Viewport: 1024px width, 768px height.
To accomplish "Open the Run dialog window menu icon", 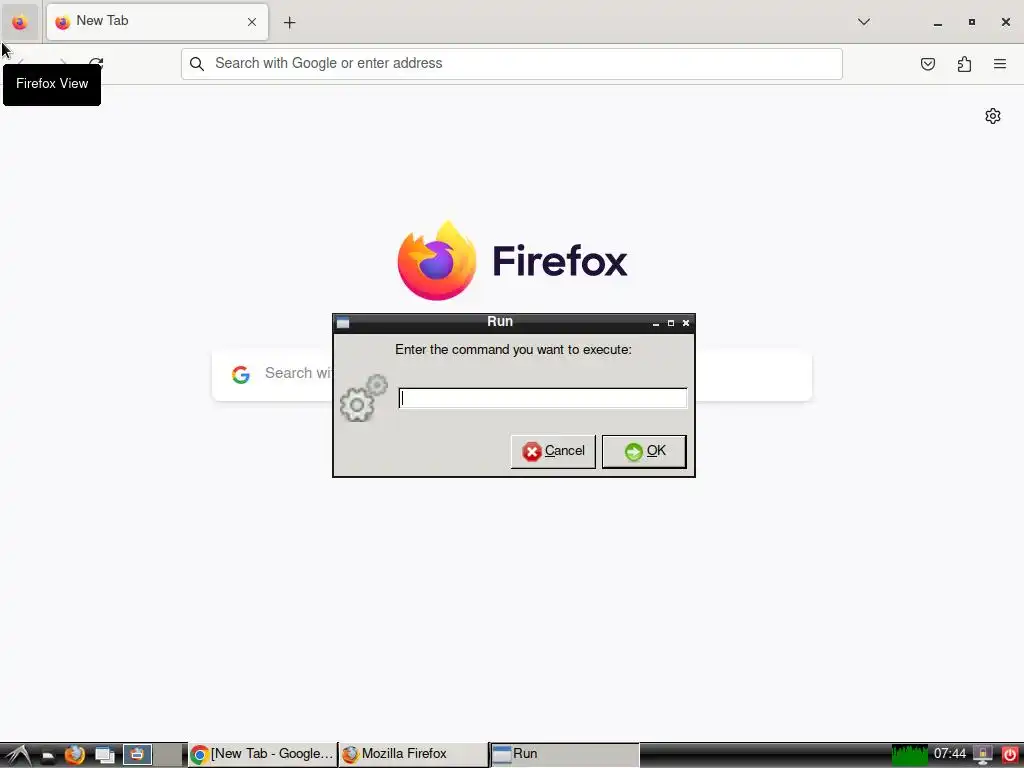I will pyautogui.click(x=343, y=323).
